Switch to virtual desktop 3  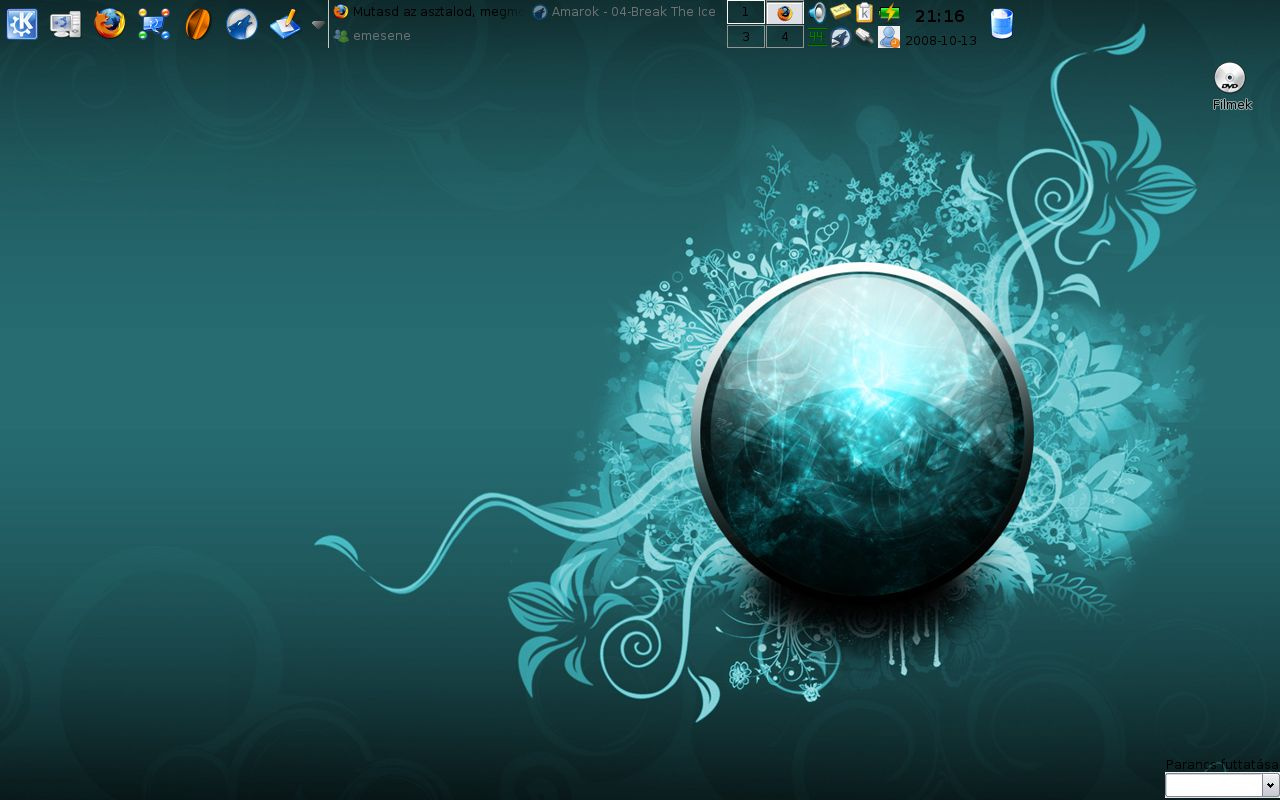pyautogui.click(x=746, y=37)
